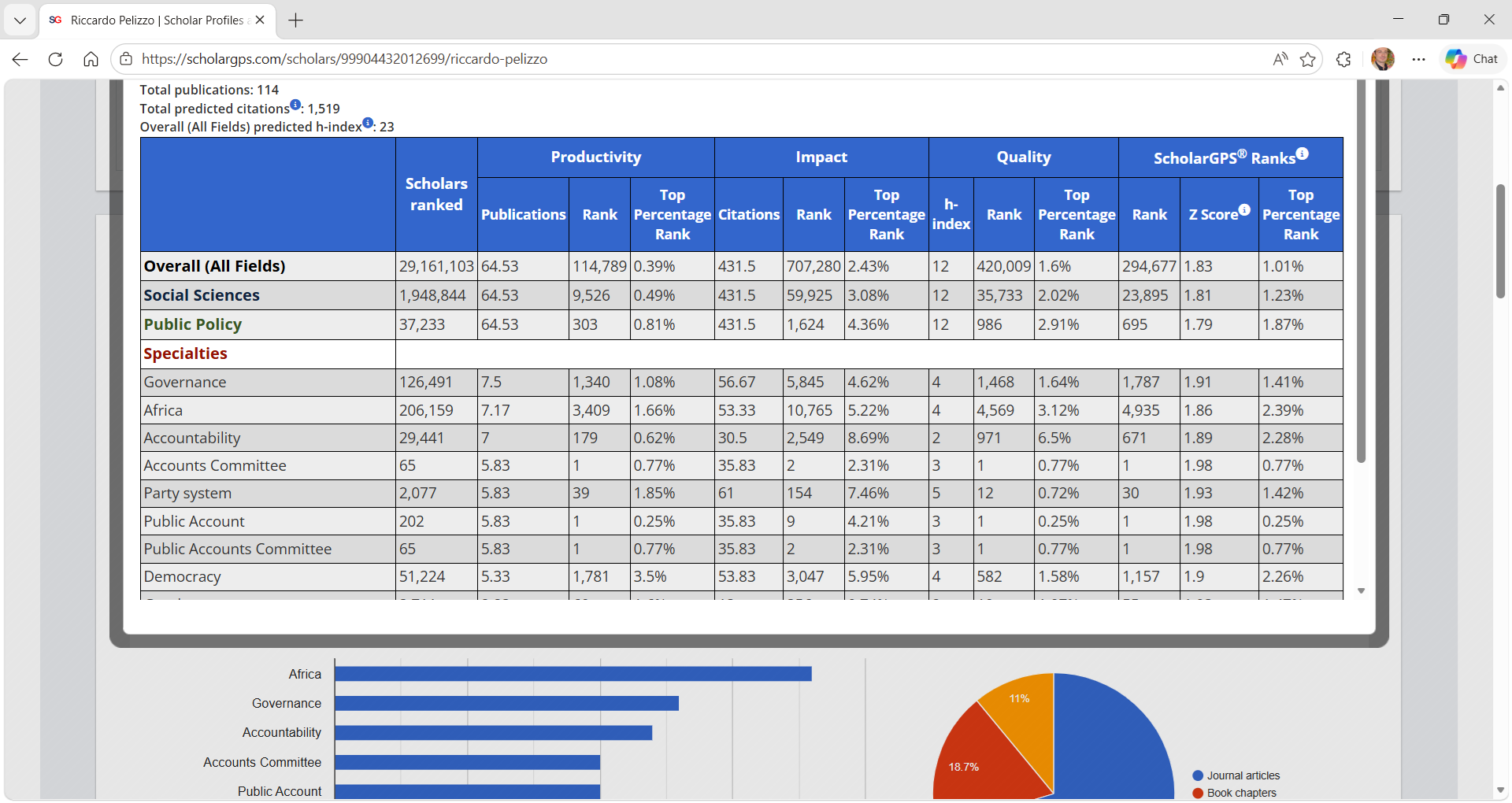Open the Public Policy discipline link
Screen dimensions: 1512x803
tap(193, 324)
